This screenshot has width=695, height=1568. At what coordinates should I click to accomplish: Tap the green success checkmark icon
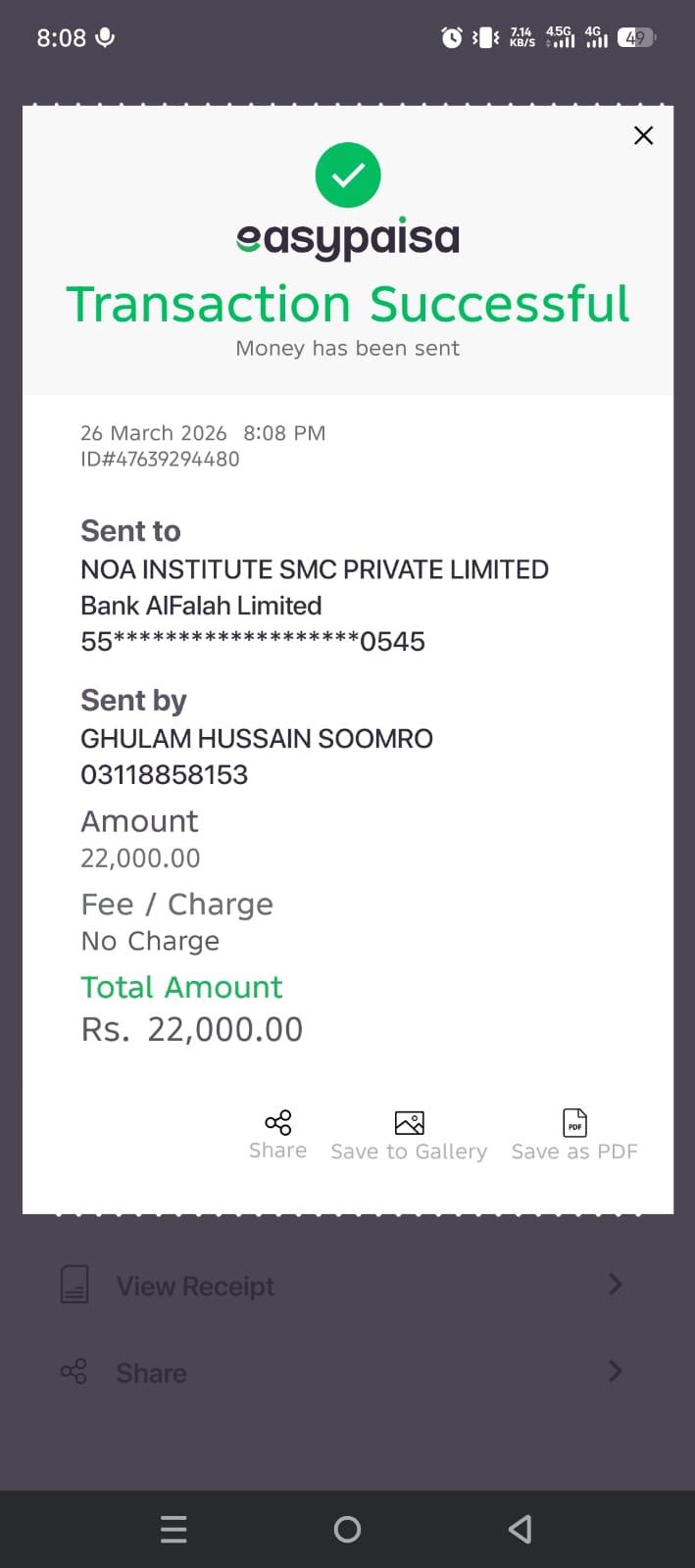pyautogui.click(x=348, y=174)
